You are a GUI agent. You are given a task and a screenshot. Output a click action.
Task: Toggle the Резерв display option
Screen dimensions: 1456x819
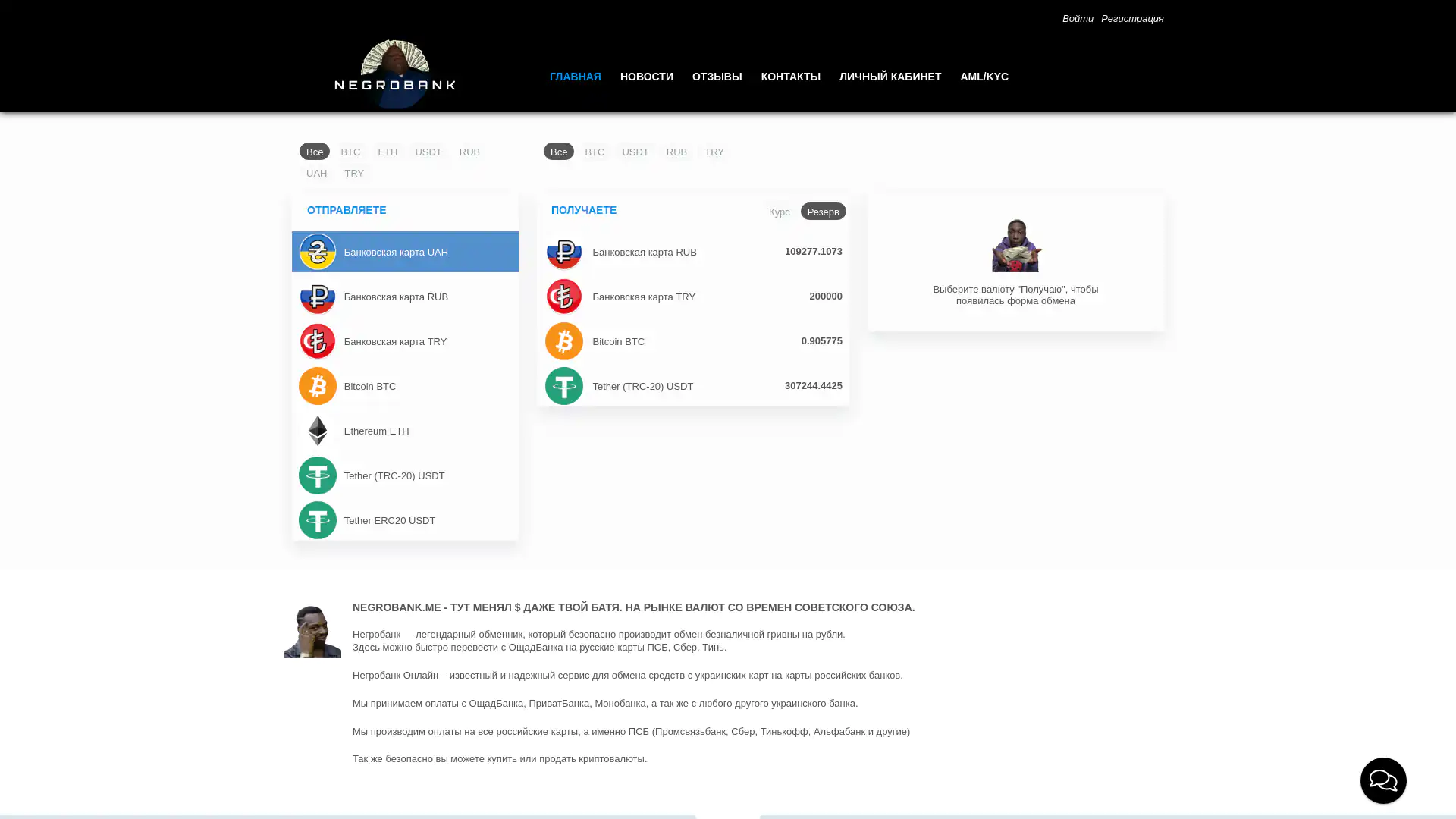coord(823,212)
